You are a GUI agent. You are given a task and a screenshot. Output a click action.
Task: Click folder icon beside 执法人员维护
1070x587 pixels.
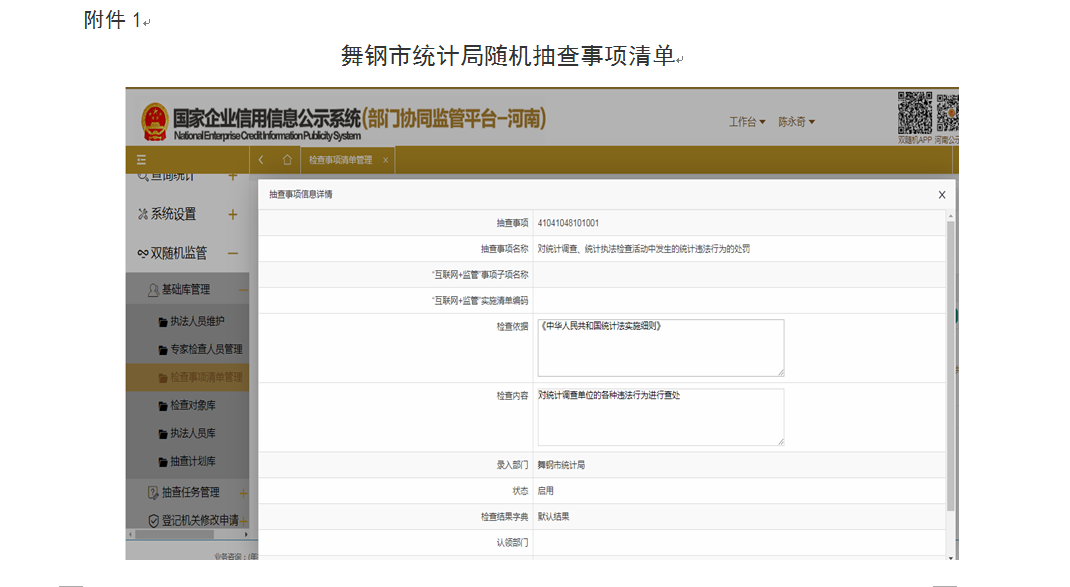(163, 321)
